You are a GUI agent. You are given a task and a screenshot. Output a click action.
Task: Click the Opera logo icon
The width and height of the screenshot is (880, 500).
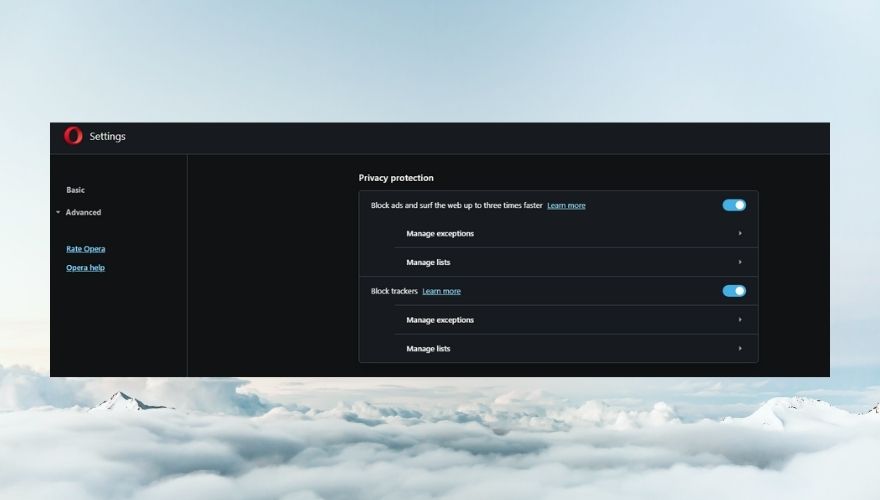tap(73, 136)
